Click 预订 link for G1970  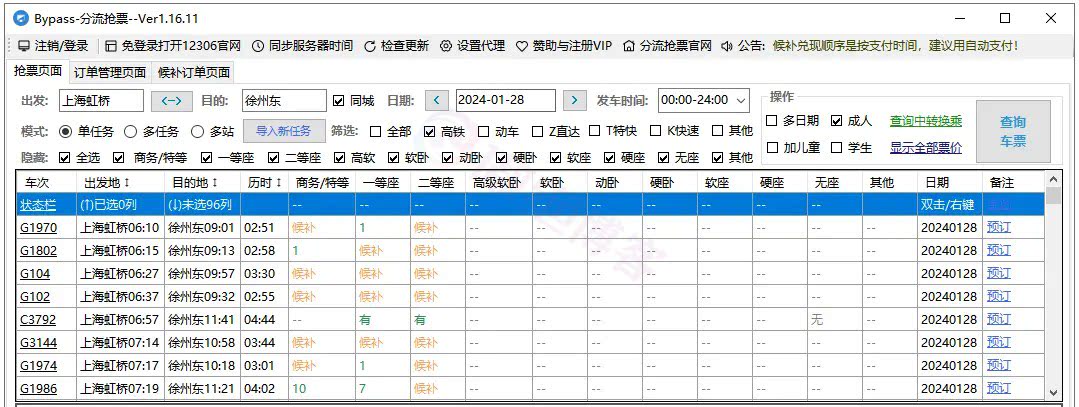(998, 227)
